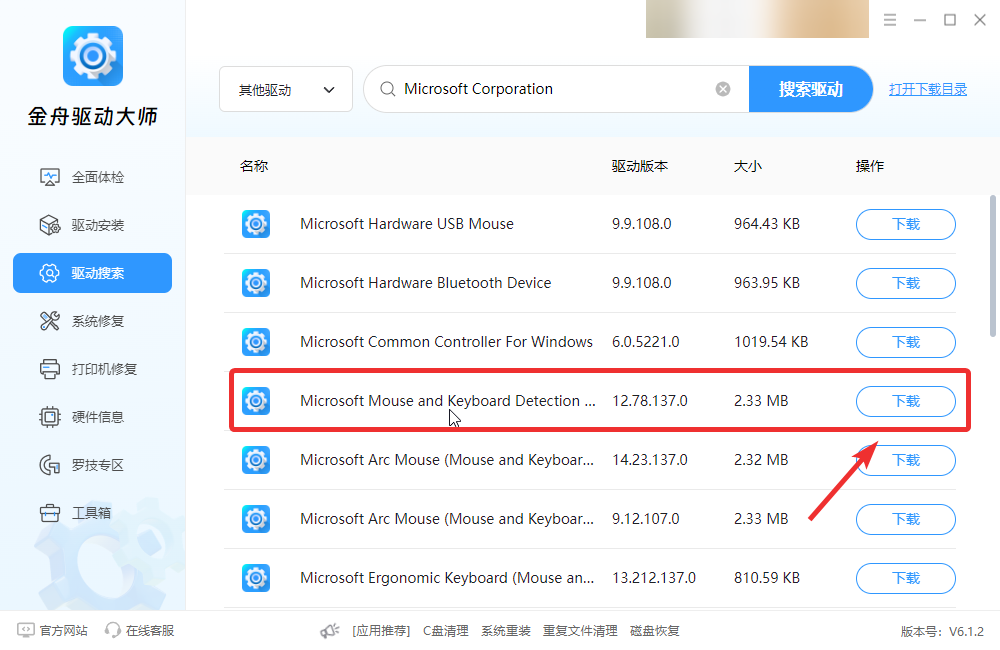This screenshot has width=1000, height=650.
Task: Open C盘清理 recommended app link
Action: (446, 631)
